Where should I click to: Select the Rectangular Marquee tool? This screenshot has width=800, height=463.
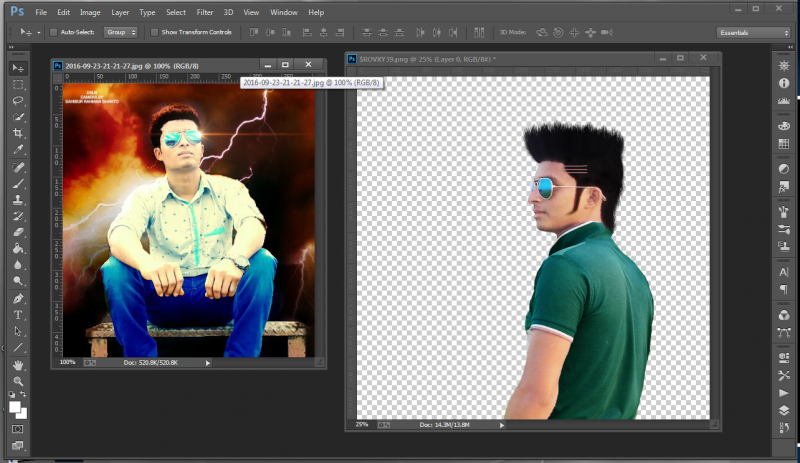pos(18,85)
